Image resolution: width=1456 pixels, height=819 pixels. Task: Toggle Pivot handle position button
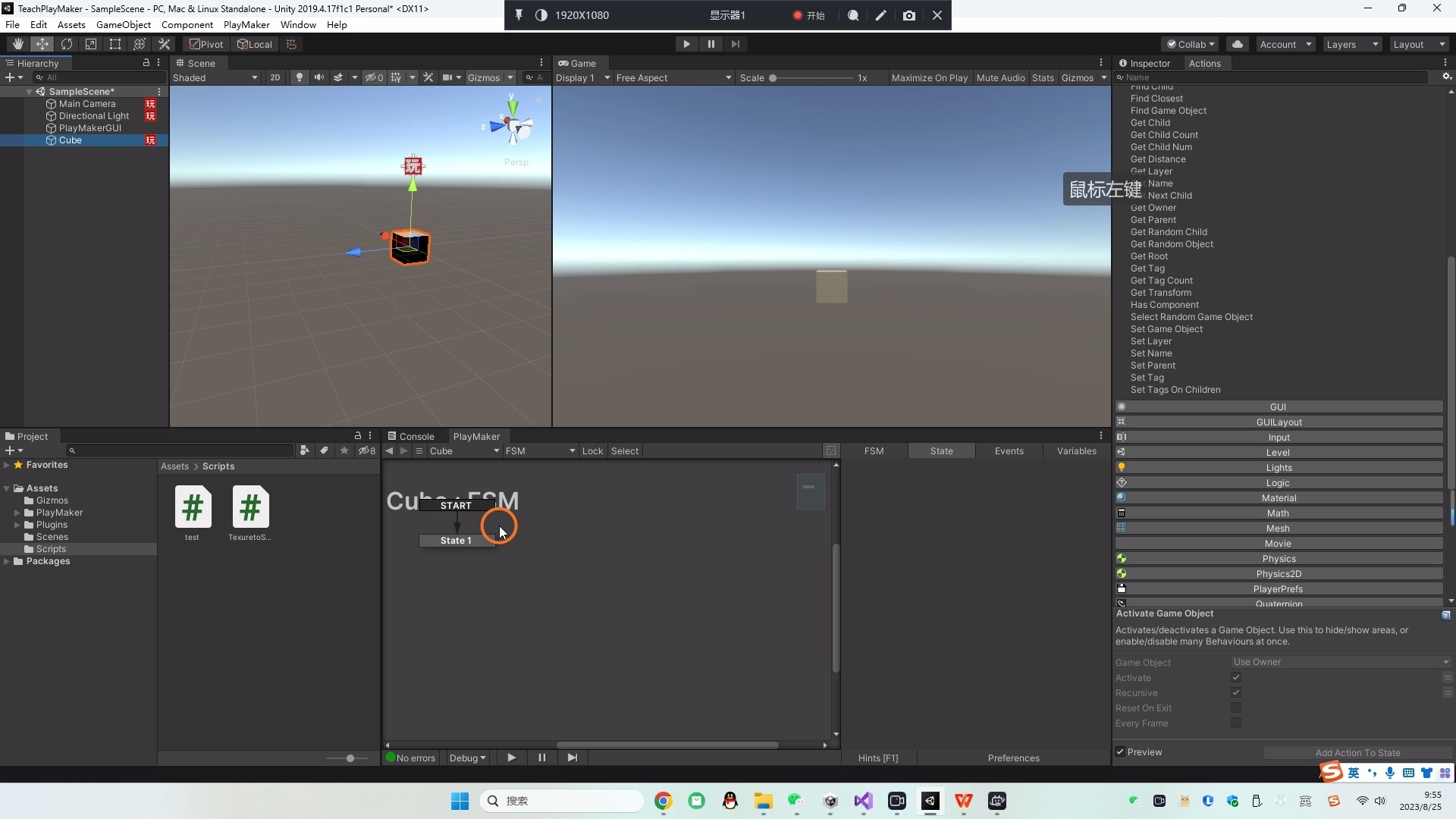[x=206, y=44]
